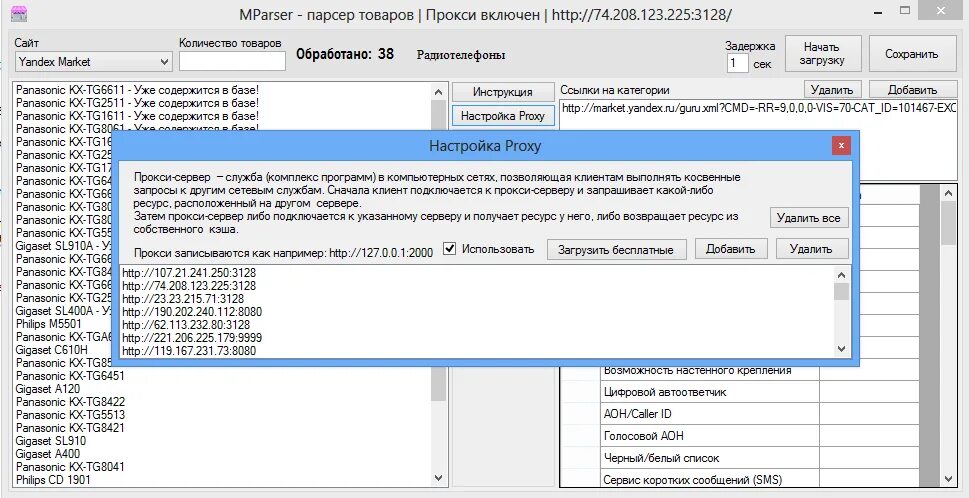Screen dimensions: 970x498
Task: Click product list scroll down arrow
Action: [x=439, y=478]
